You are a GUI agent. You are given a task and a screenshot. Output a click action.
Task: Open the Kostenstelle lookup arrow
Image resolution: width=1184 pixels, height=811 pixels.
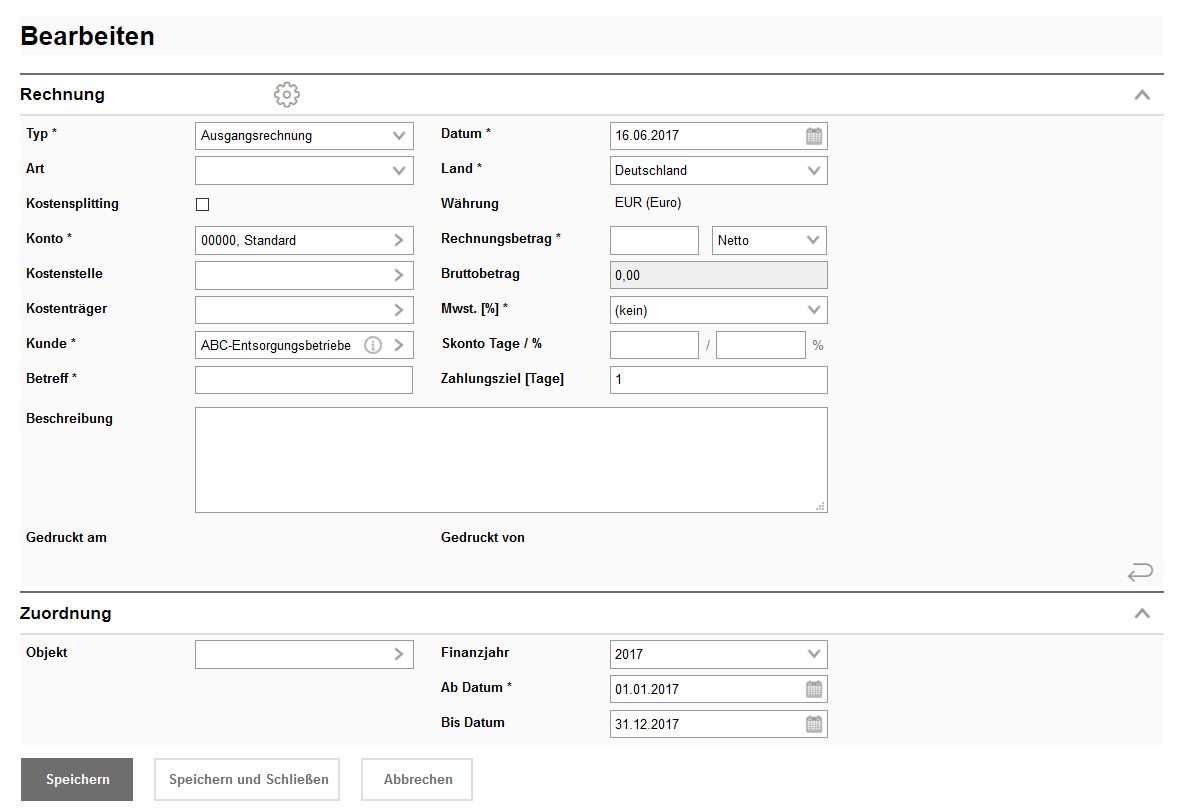tap(398, 275)
